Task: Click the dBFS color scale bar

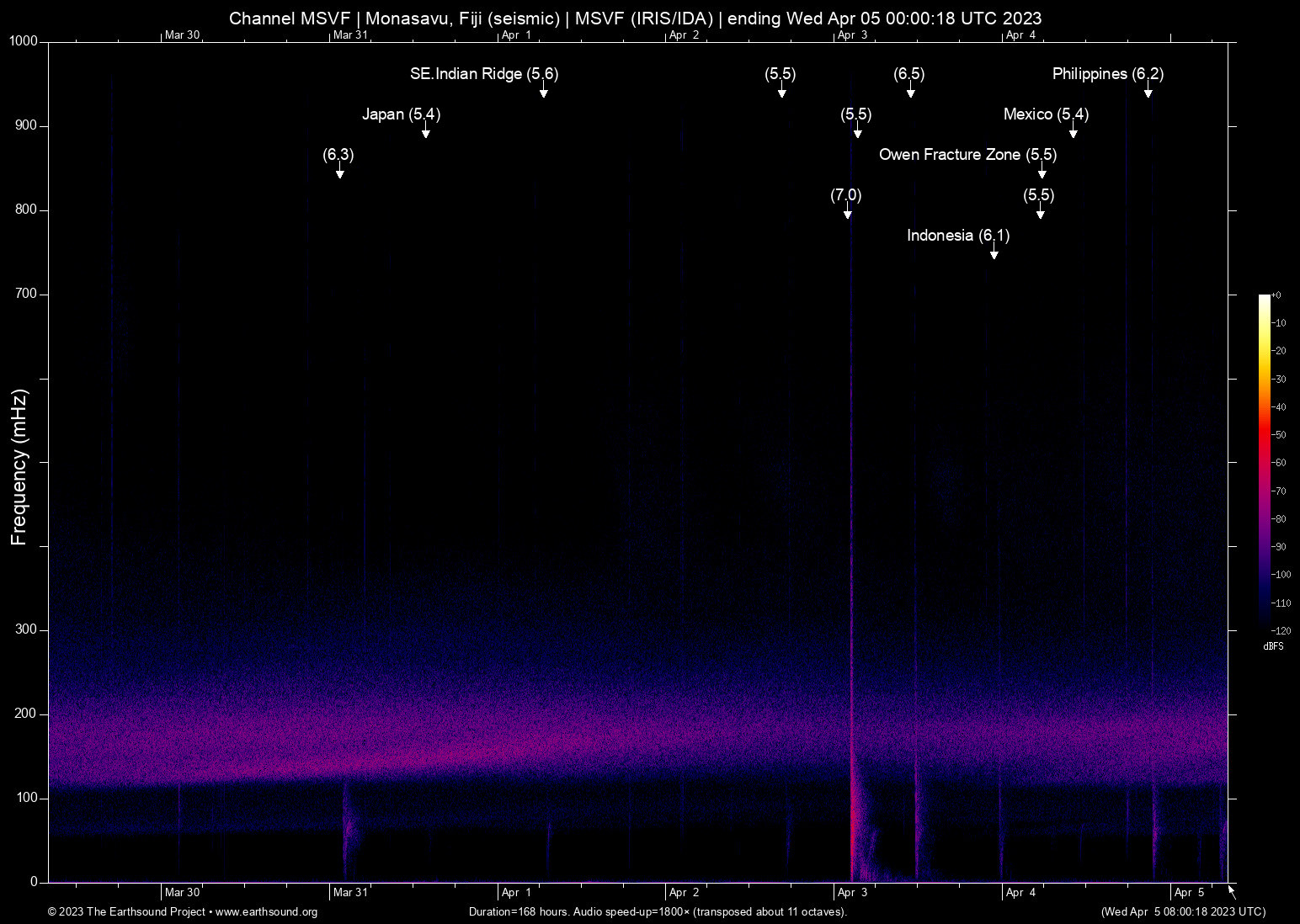Action: click(x=1264, y=461)
